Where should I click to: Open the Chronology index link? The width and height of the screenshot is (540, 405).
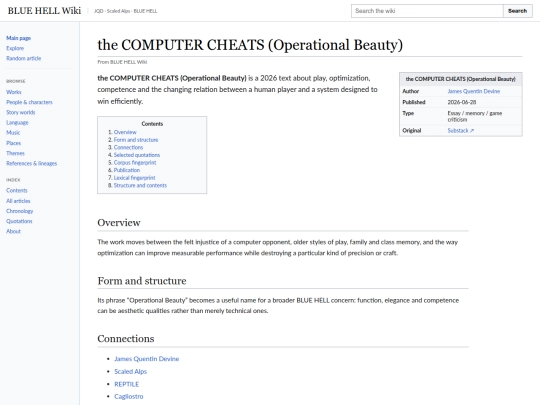point(20,211)
